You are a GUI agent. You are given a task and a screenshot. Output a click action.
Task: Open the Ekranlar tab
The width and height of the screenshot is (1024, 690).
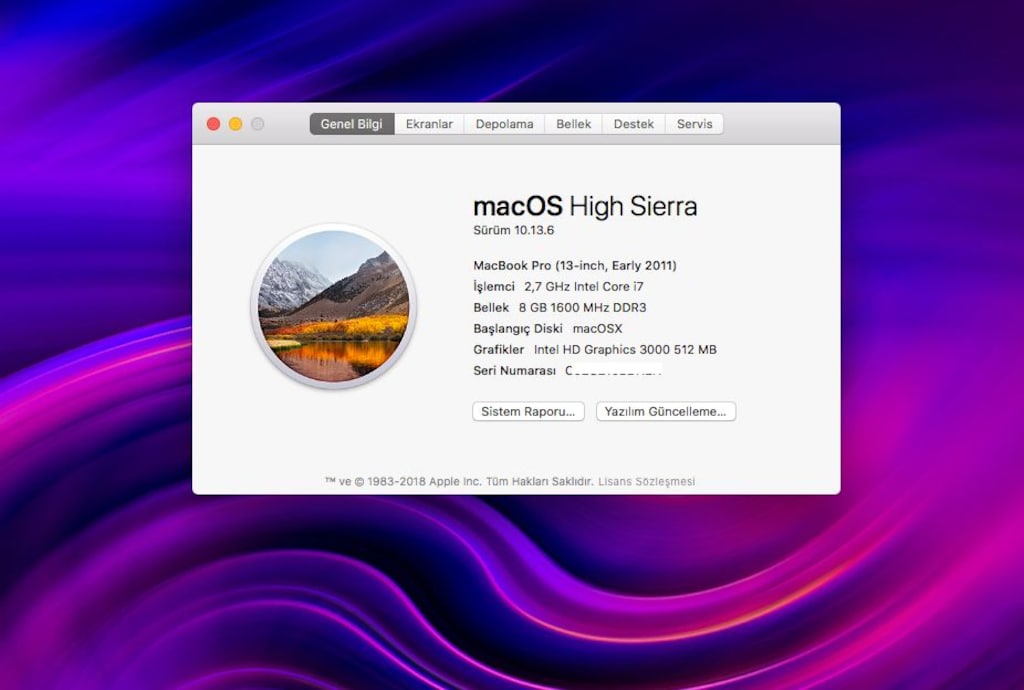point(429,124)
